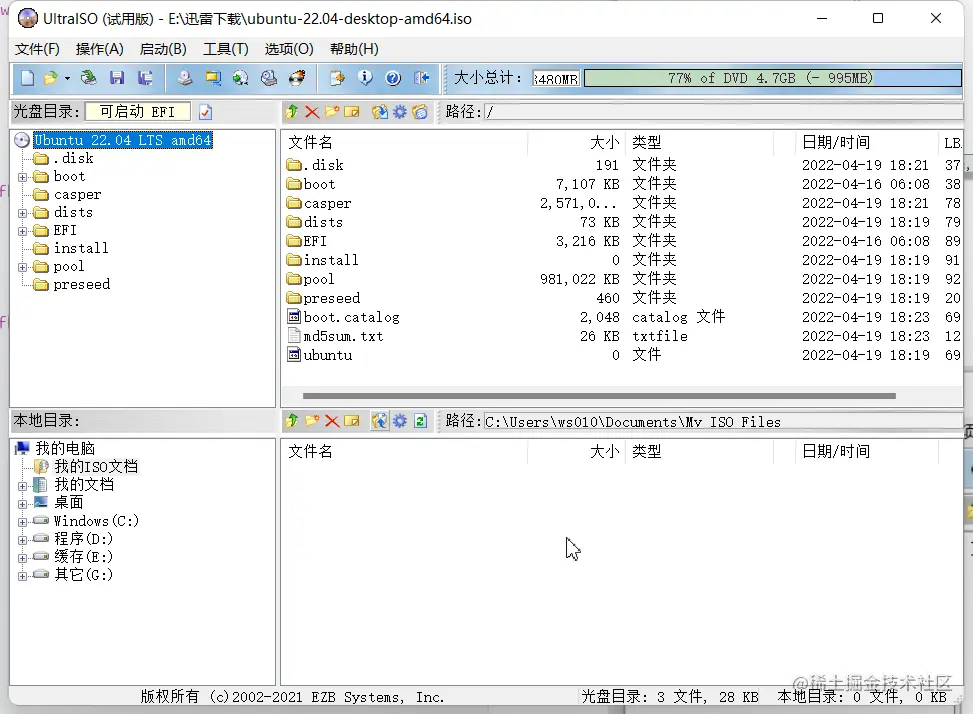
Task: Expand 桌面 tree node
Action: 22,504
